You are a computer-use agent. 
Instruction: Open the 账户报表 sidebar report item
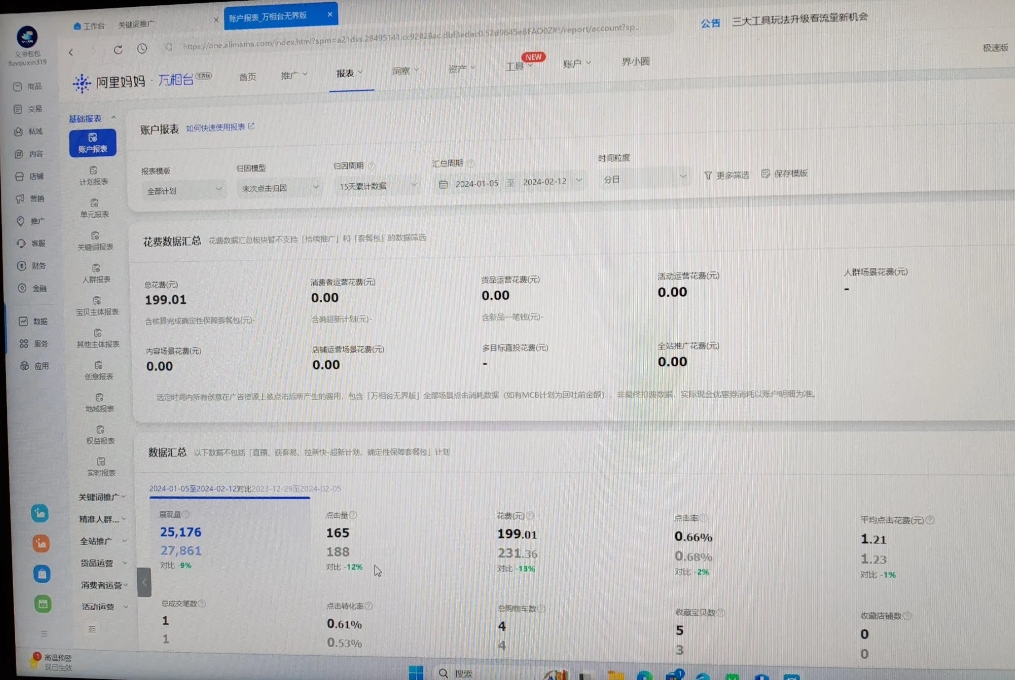[x=93, y=142]
